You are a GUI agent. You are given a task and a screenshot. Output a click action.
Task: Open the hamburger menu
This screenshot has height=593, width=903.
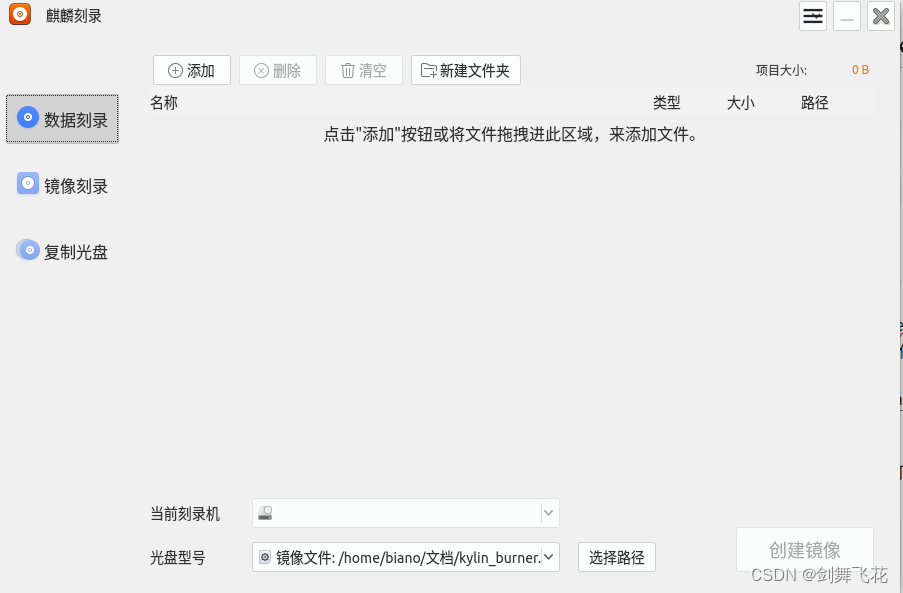click(x=812, y=15)
